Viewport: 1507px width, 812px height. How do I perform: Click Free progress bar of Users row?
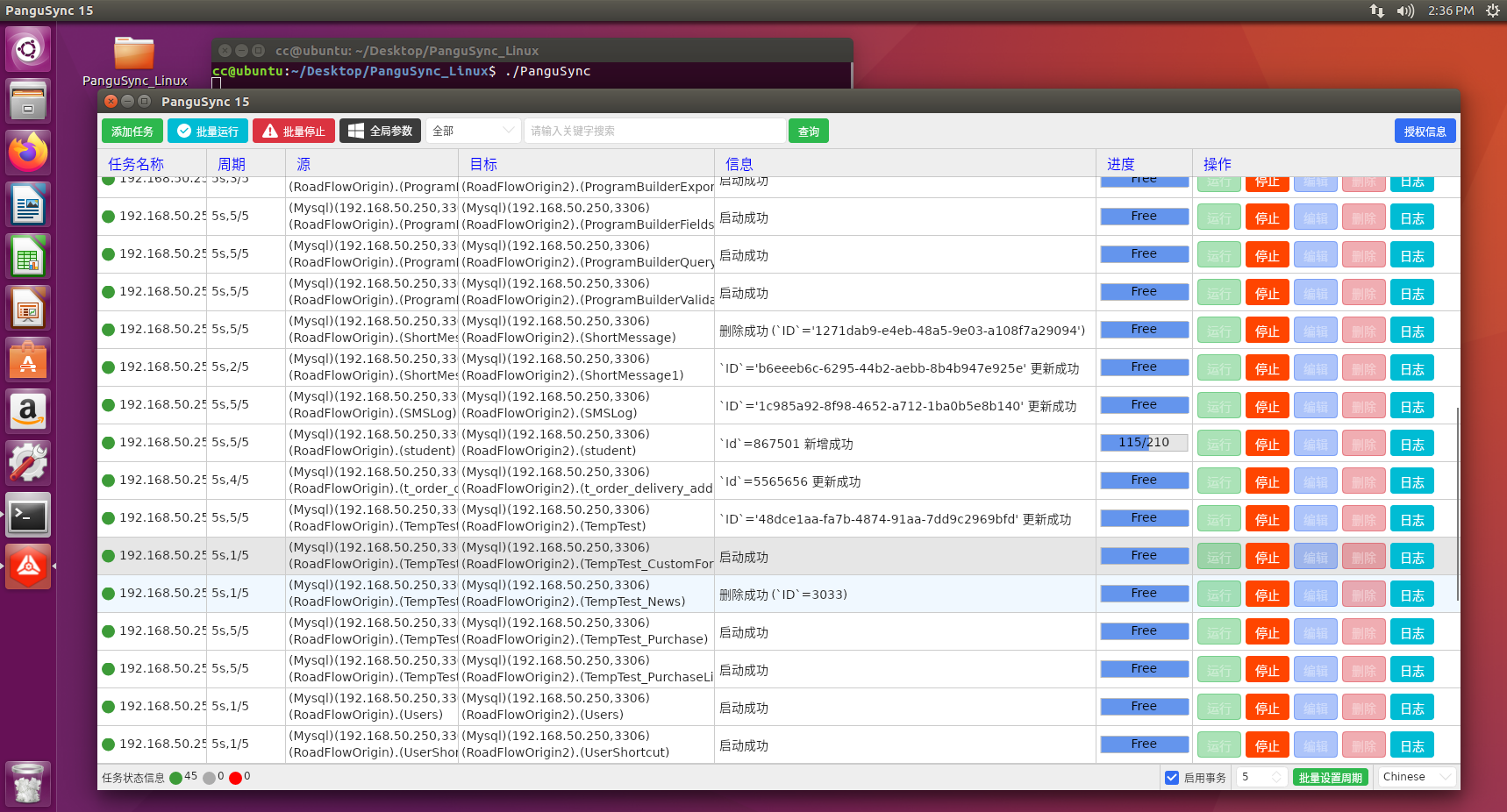coord(1145,707)
